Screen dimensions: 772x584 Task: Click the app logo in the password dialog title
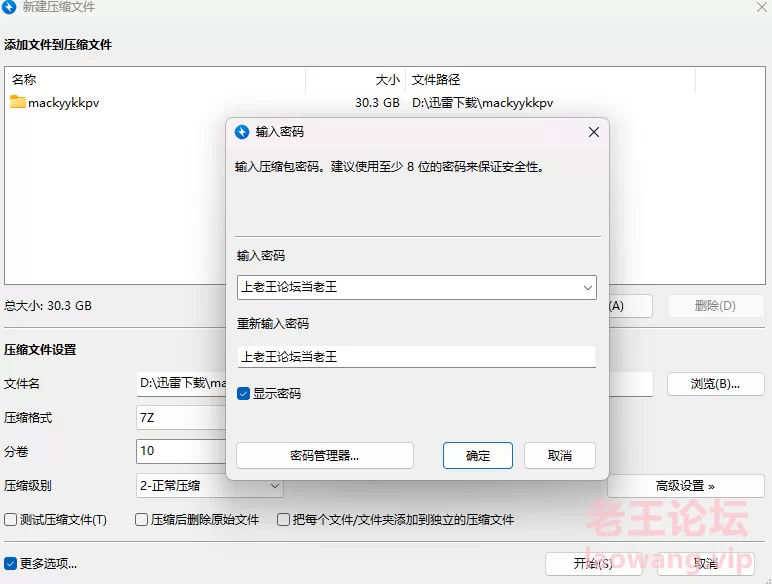click(x=242, y=132)
